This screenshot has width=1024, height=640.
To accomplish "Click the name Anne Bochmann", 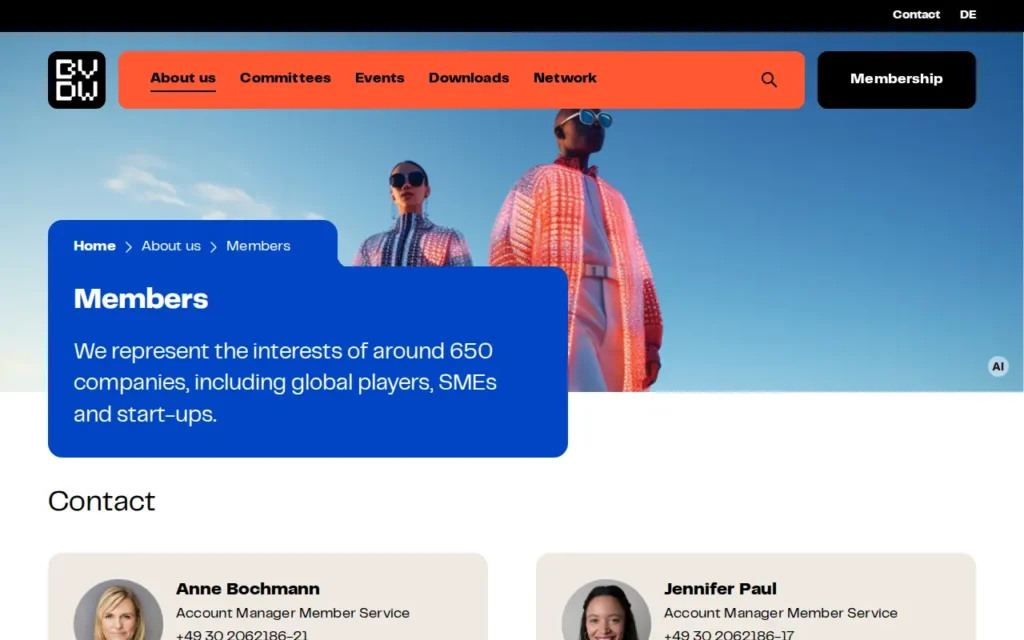I will [x=248, y=589].
